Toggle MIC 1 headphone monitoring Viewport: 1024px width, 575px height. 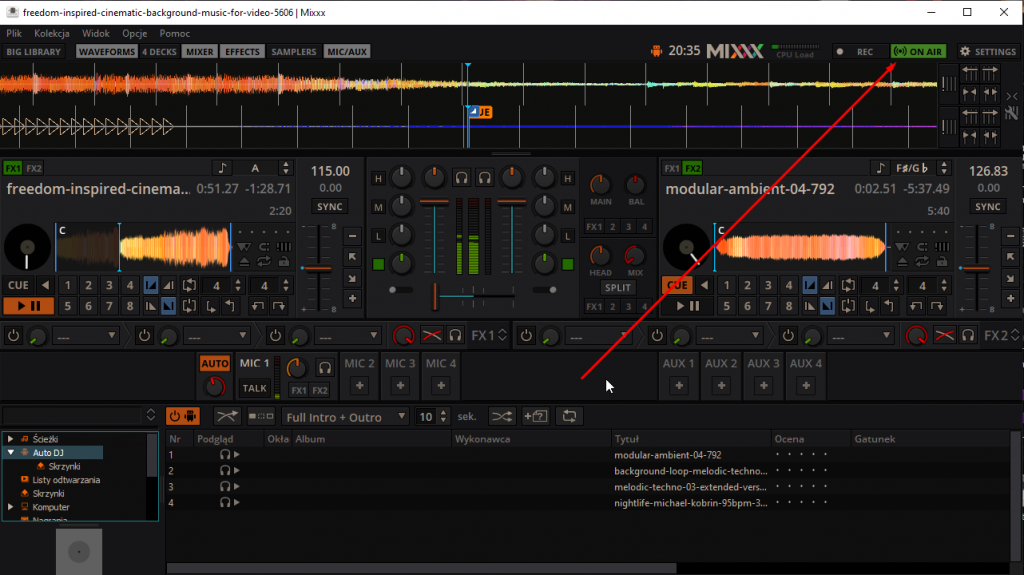click(x=325, y=368)
